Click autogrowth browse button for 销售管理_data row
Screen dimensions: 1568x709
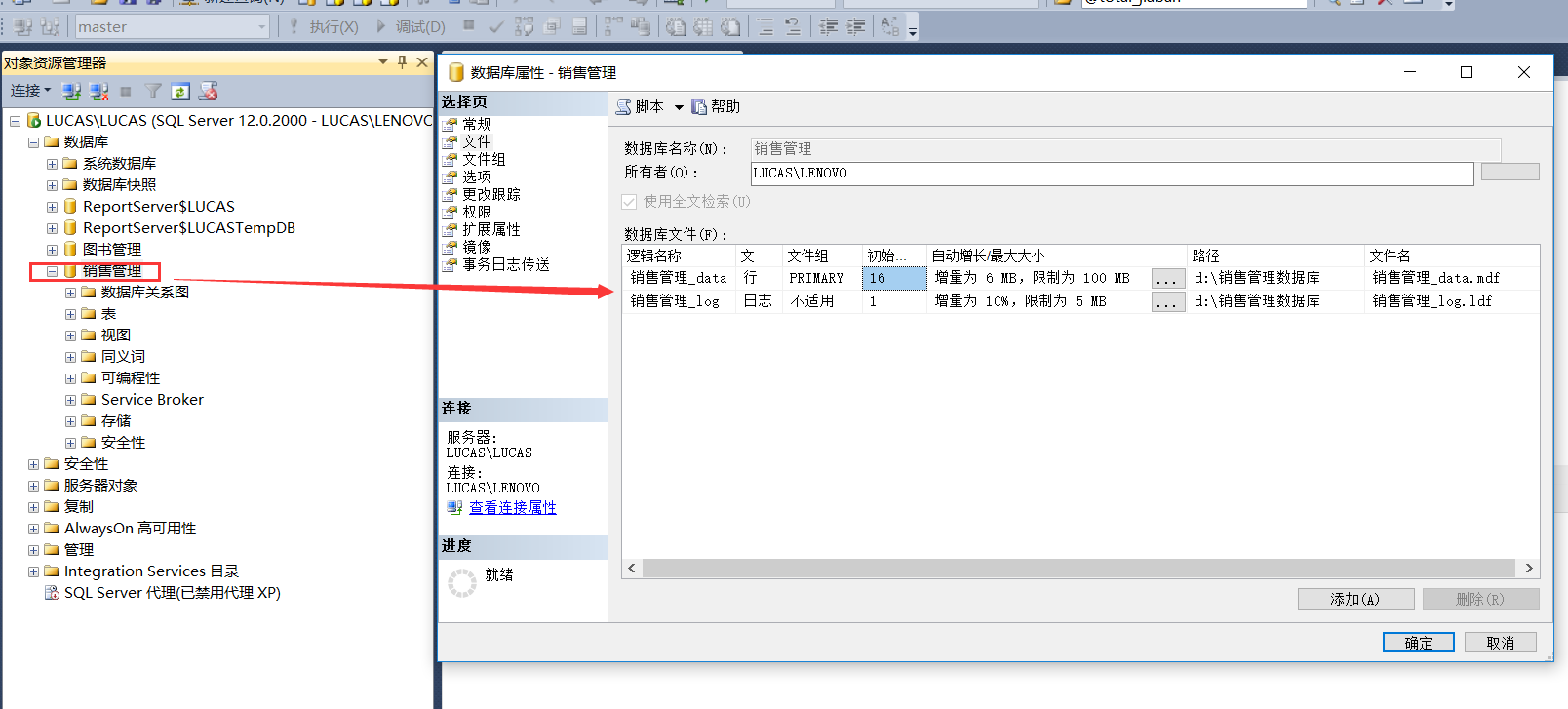1168,279
